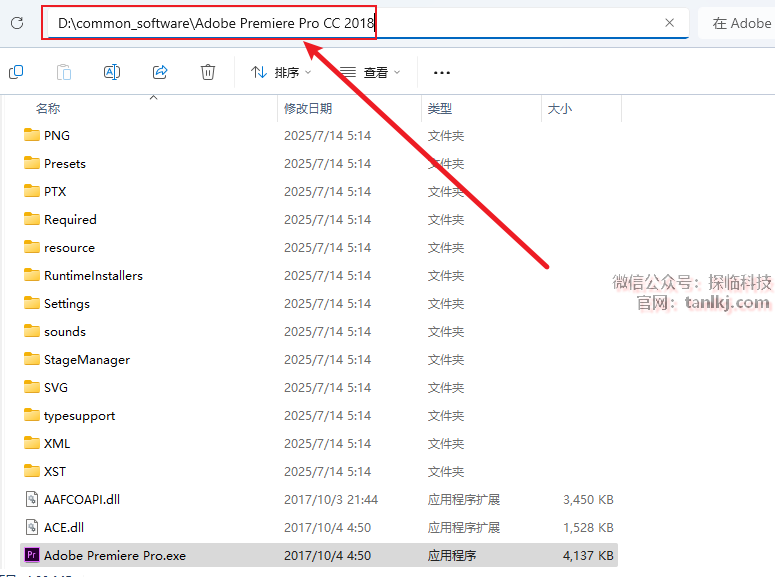Select the Presets folder
The width and height of the screenshot is (775, 577).
pos(65,163)
